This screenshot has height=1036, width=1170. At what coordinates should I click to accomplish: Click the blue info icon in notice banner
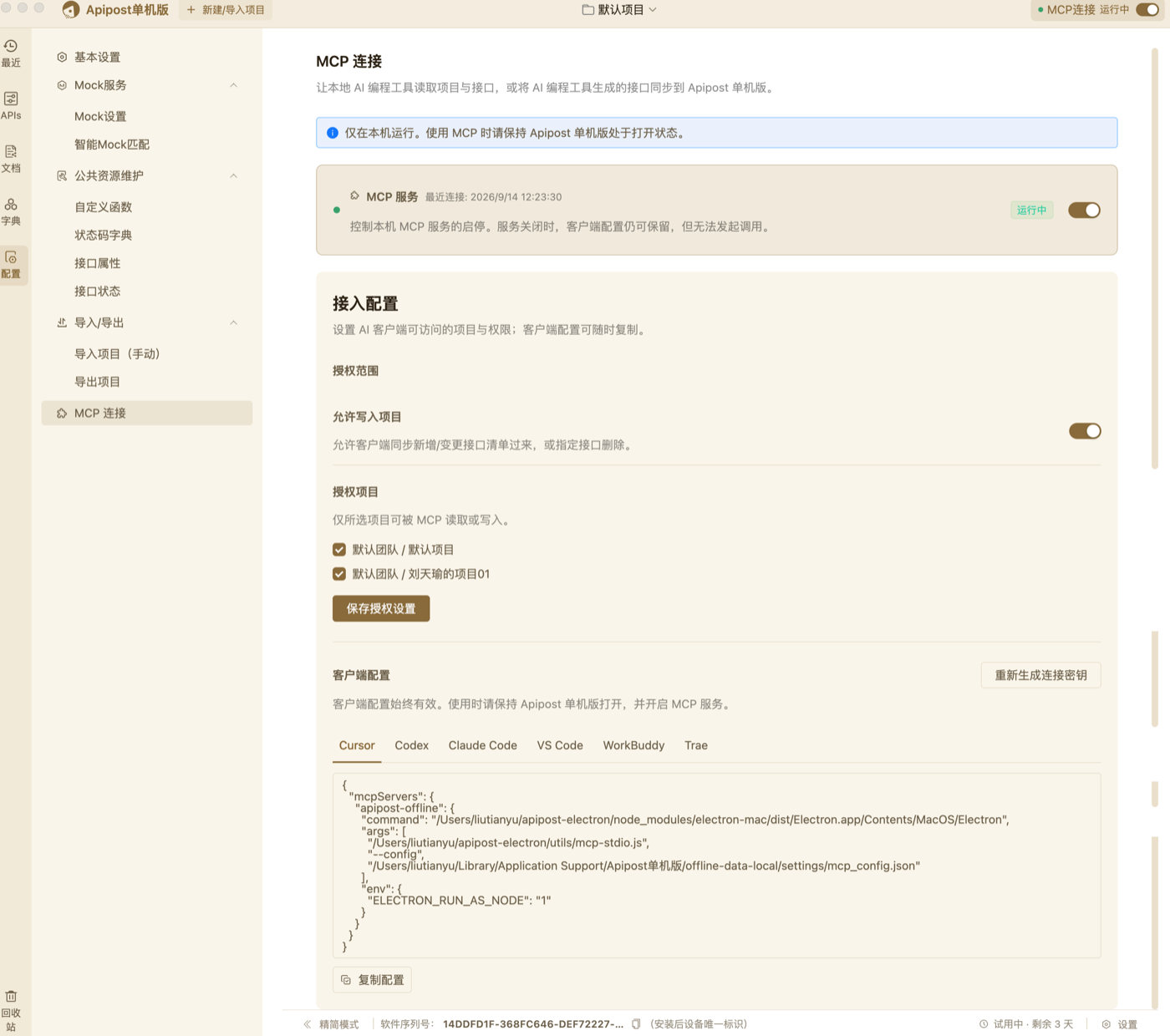click(x=333, y=133)
